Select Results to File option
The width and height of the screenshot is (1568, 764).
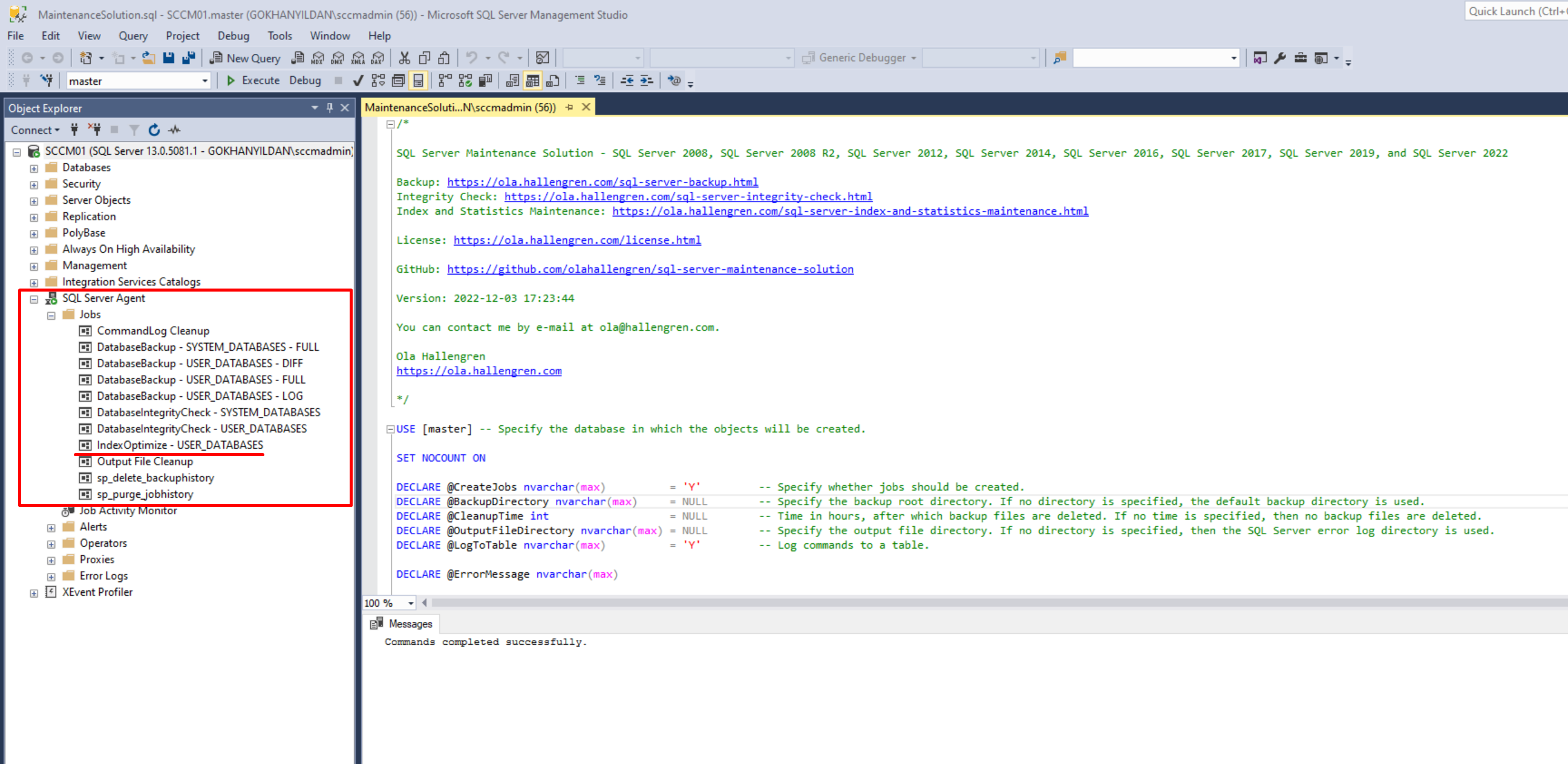click(553, 80)
